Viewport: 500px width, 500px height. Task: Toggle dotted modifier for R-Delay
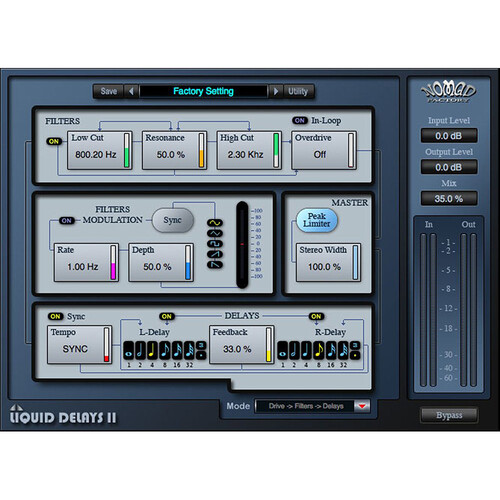(355, 355)
